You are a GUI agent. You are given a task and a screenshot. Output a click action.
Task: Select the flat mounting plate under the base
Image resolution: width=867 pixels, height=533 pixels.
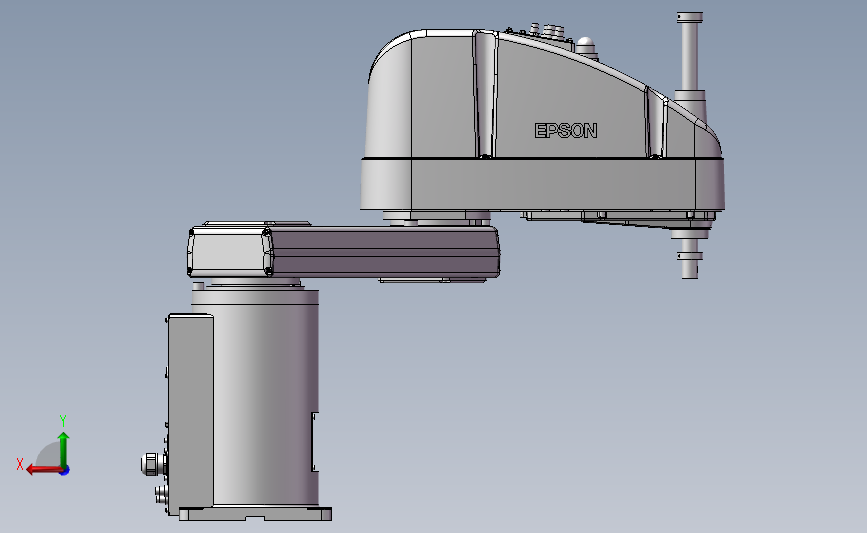point(255,514)
